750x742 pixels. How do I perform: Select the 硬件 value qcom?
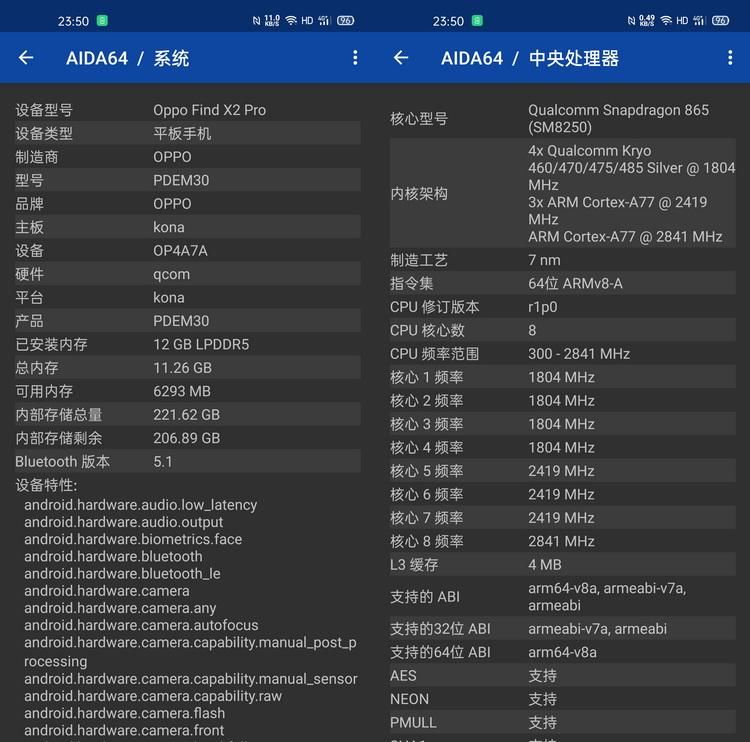171,274
